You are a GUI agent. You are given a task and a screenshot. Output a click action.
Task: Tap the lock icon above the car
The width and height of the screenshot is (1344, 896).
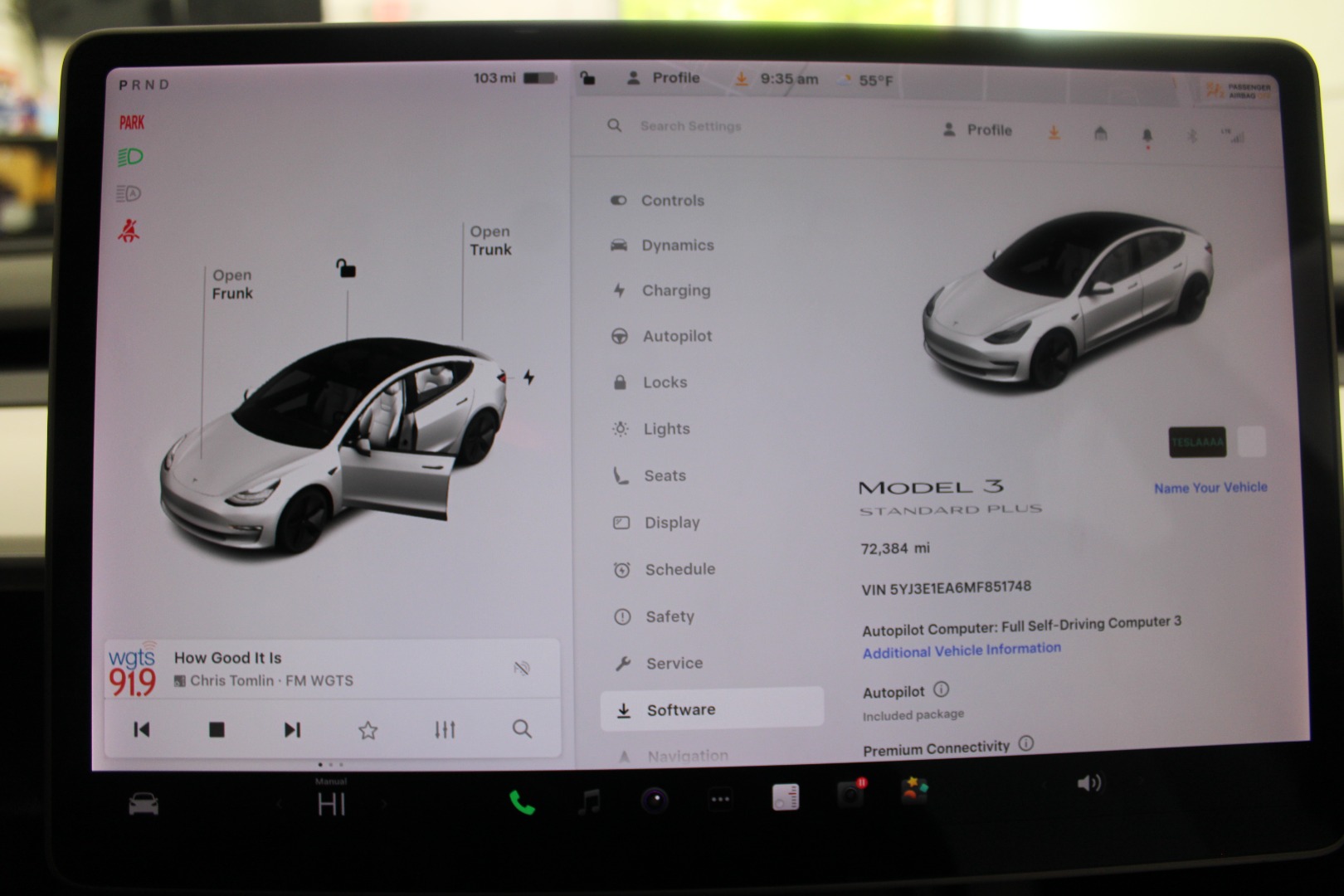pos(345,267)
